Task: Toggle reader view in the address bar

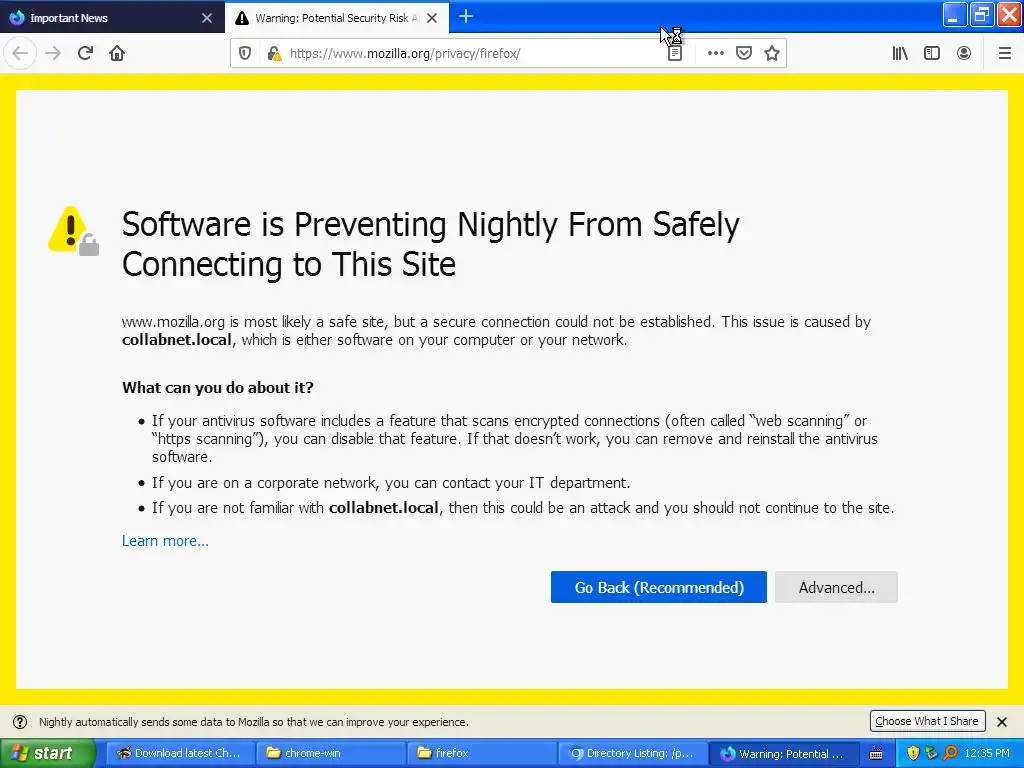Action: pos(675,54)
